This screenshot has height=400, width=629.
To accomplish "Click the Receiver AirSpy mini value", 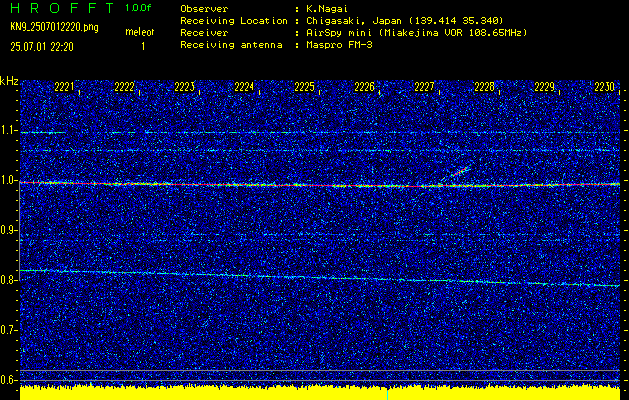I will (416, 33).
